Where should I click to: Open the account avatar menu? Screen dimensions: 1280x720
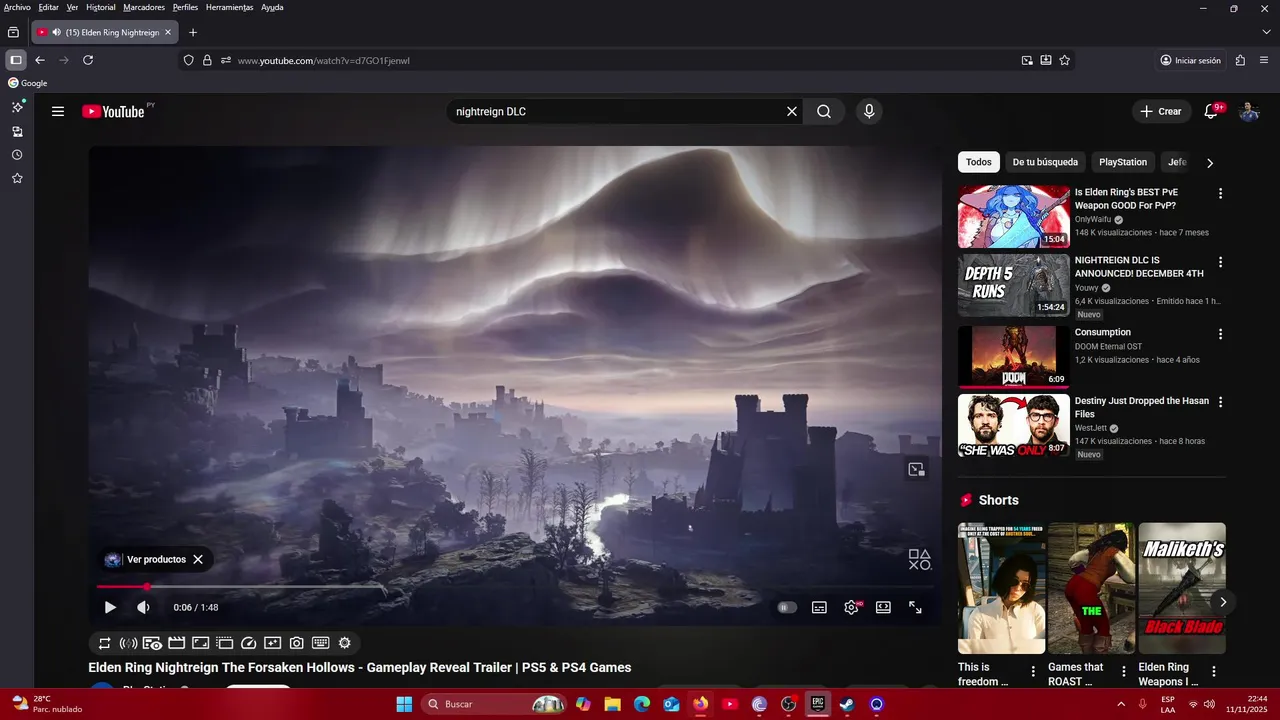pos(1249,112)
